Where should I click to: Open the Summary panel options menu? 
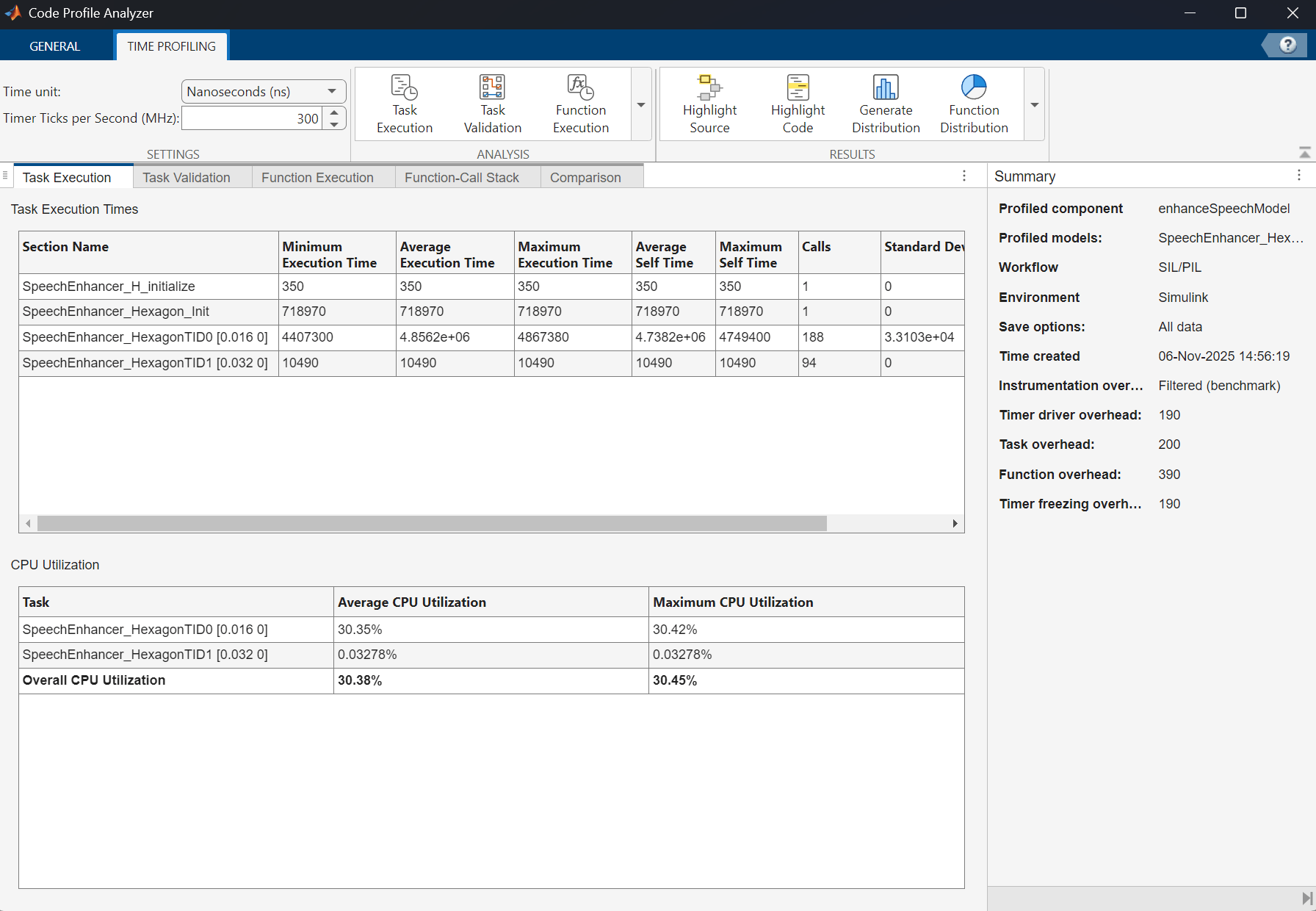tap(1298, 176)
